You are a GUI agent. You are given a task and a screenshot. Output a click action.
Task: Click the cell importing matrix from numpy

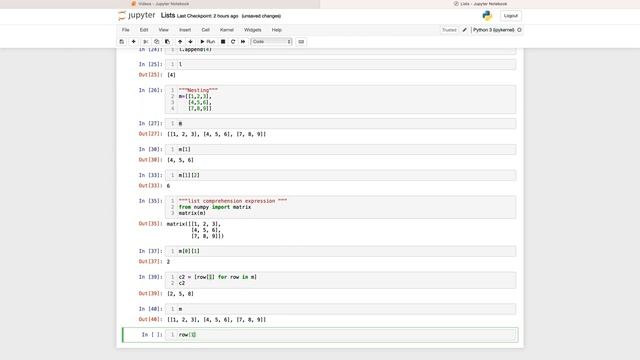click(x=340, y=207)
